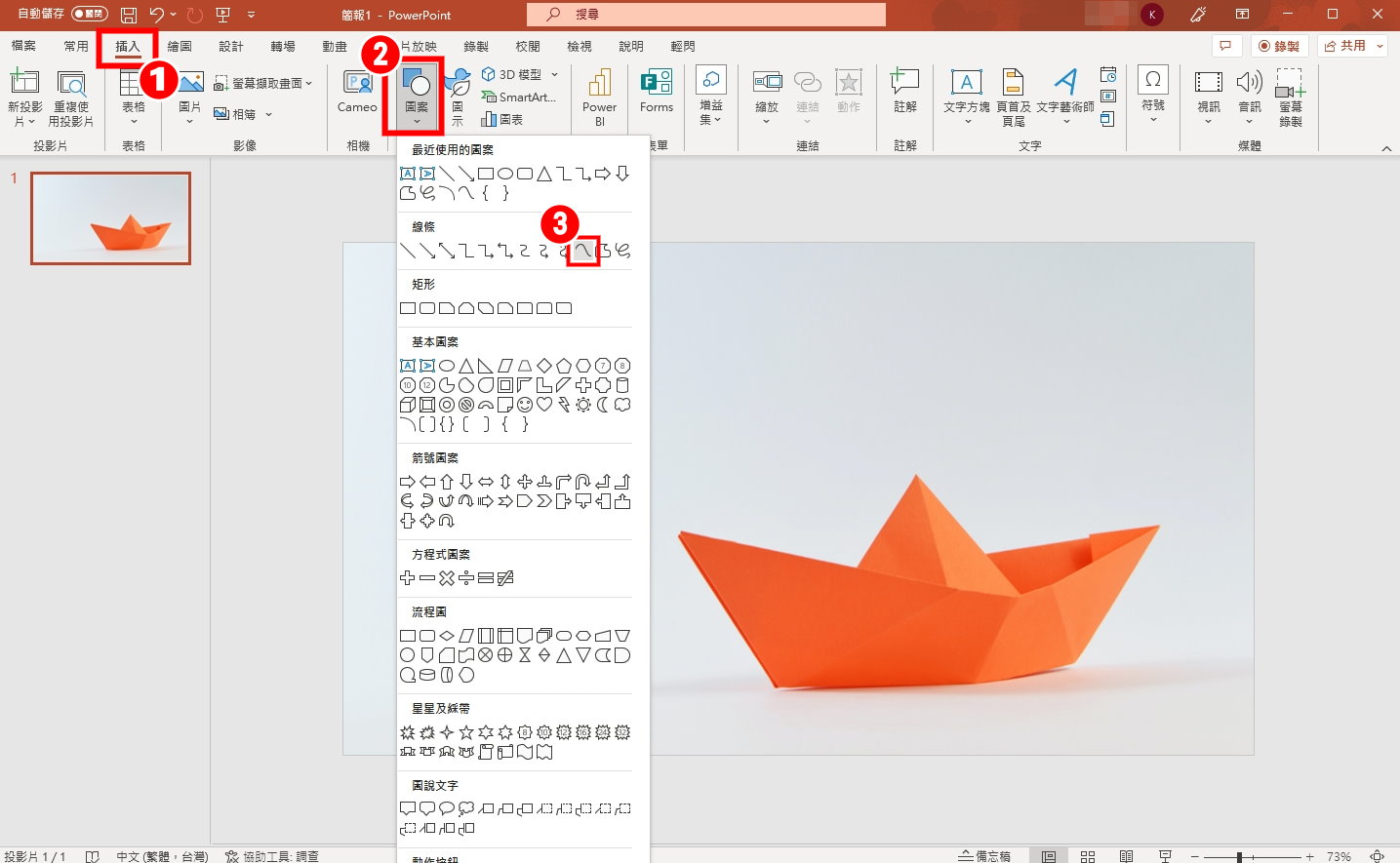
Task: Open pen/ink coming-soon features icon in title bar
Action: pos(1198,15)
